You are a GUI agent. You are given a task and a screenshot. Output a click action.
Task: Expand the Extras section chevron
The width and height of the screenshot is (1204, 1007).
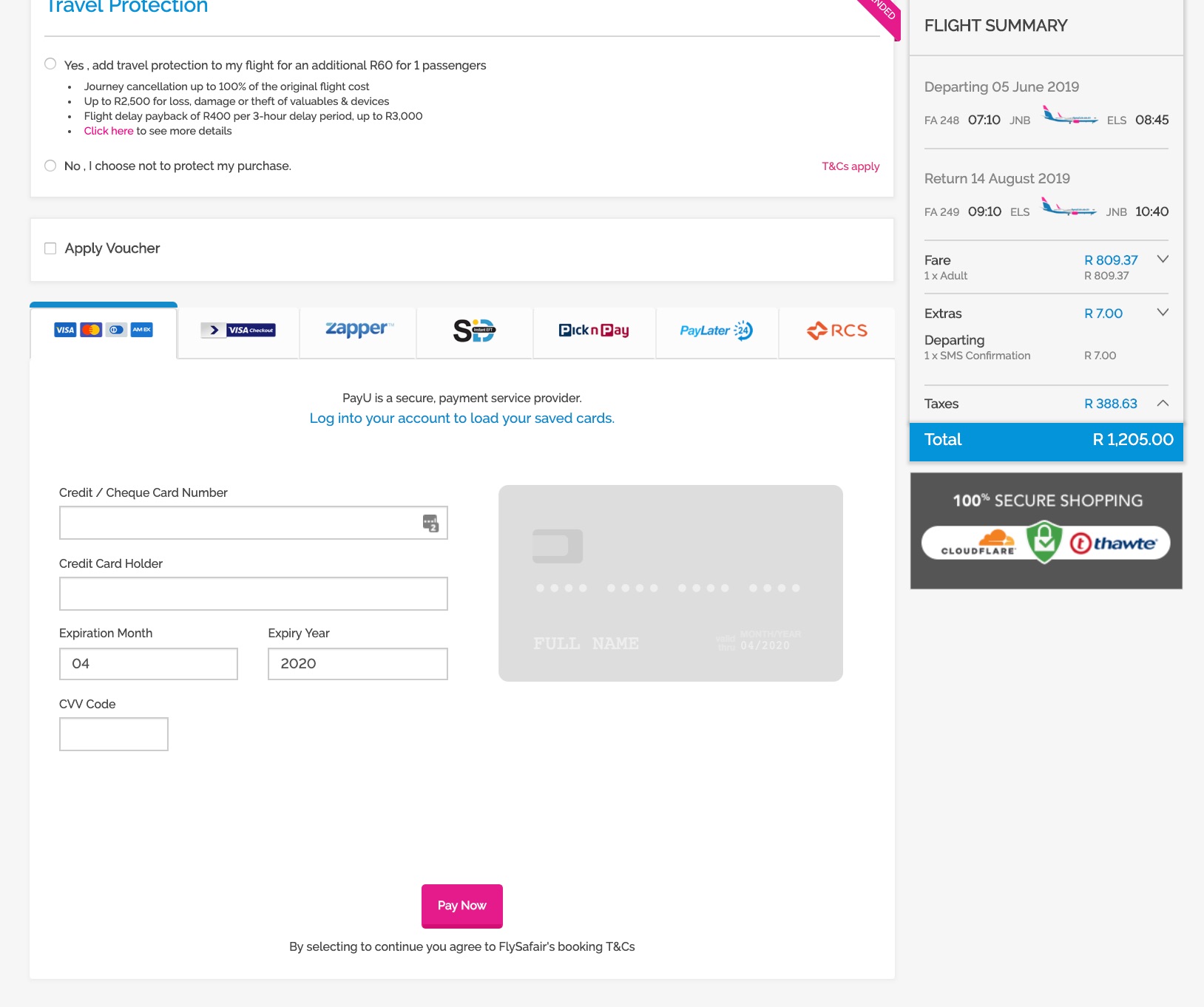[x=1163, y=313]
